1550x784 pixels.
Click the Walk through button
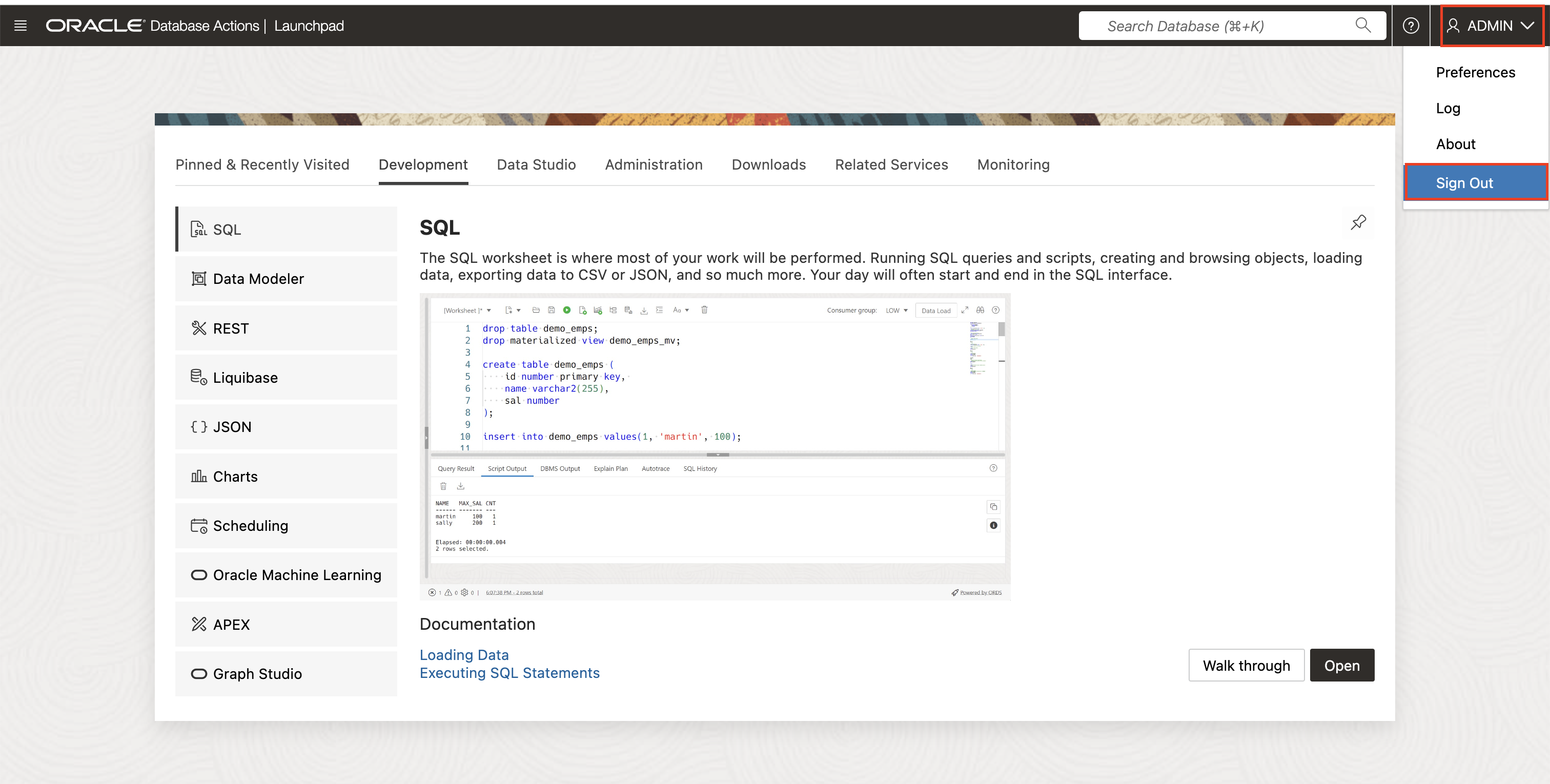(x=1246, y=666)
